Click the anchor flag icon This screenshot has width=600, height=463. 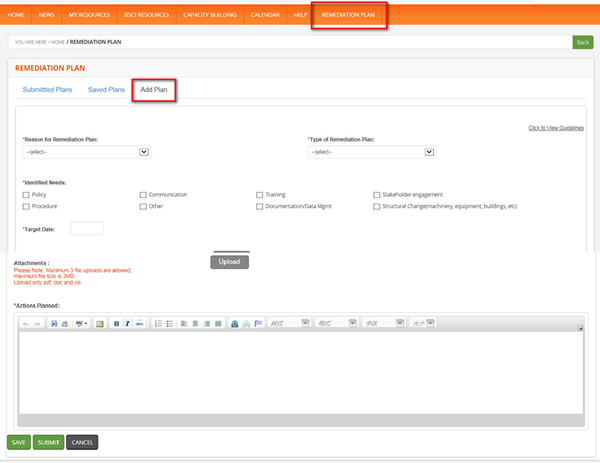pos(257,324)
